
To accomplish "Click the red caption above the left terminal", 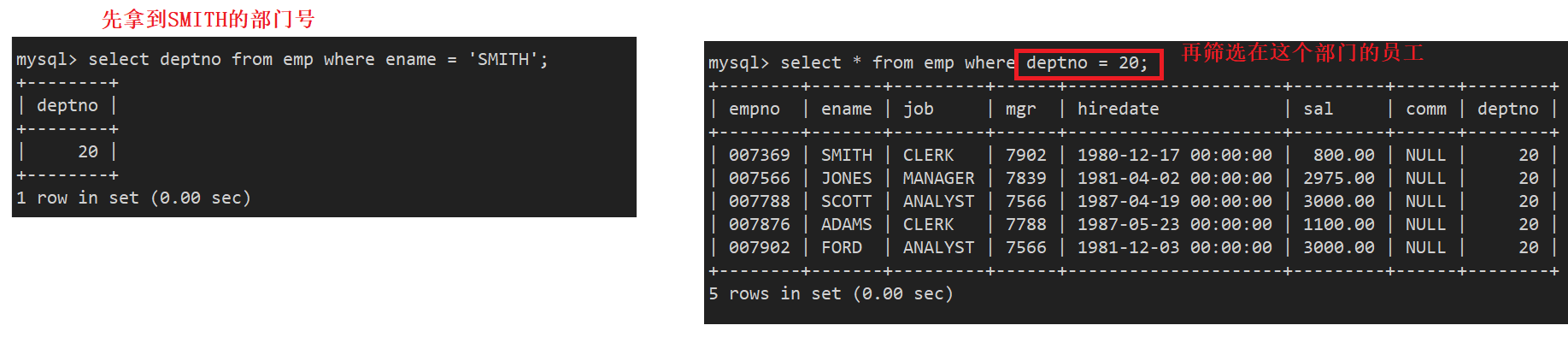I will [x=208, y=19].
